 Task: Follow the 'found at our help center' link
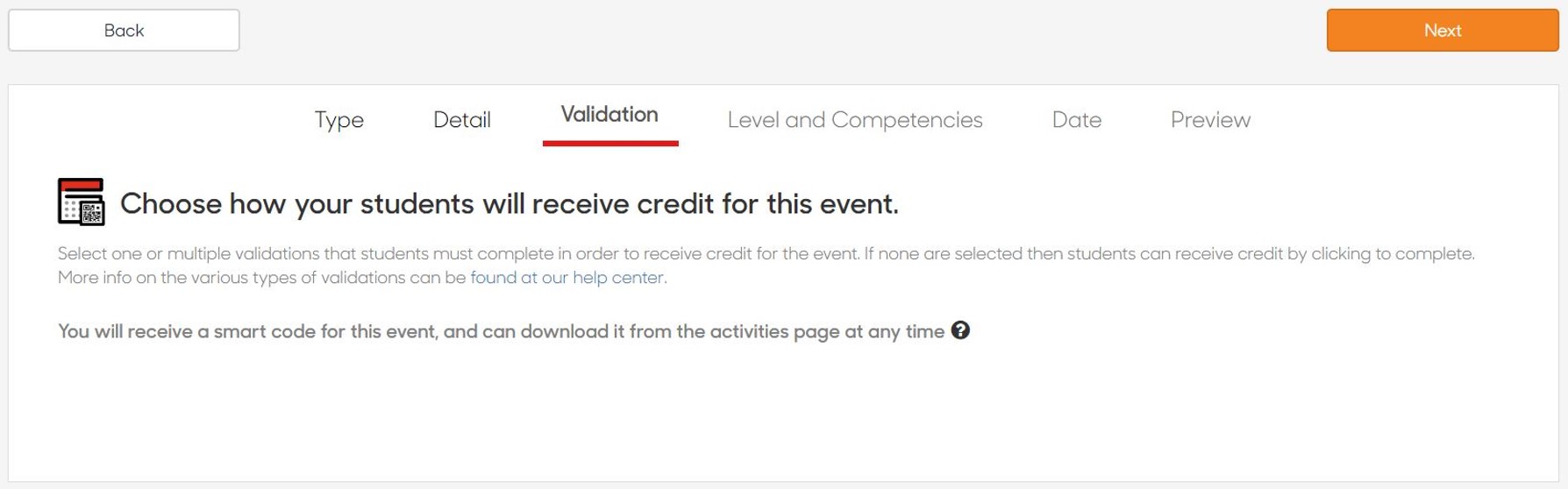click(x=567, y=278)
